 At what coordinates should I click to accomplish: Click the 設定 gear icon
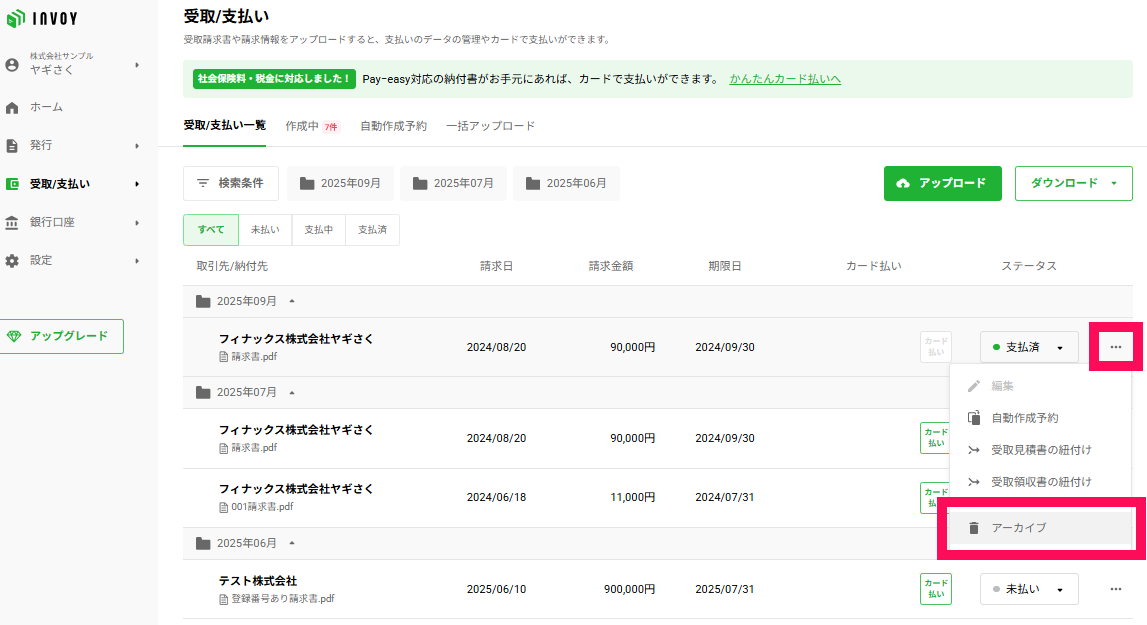pos(12,261)
